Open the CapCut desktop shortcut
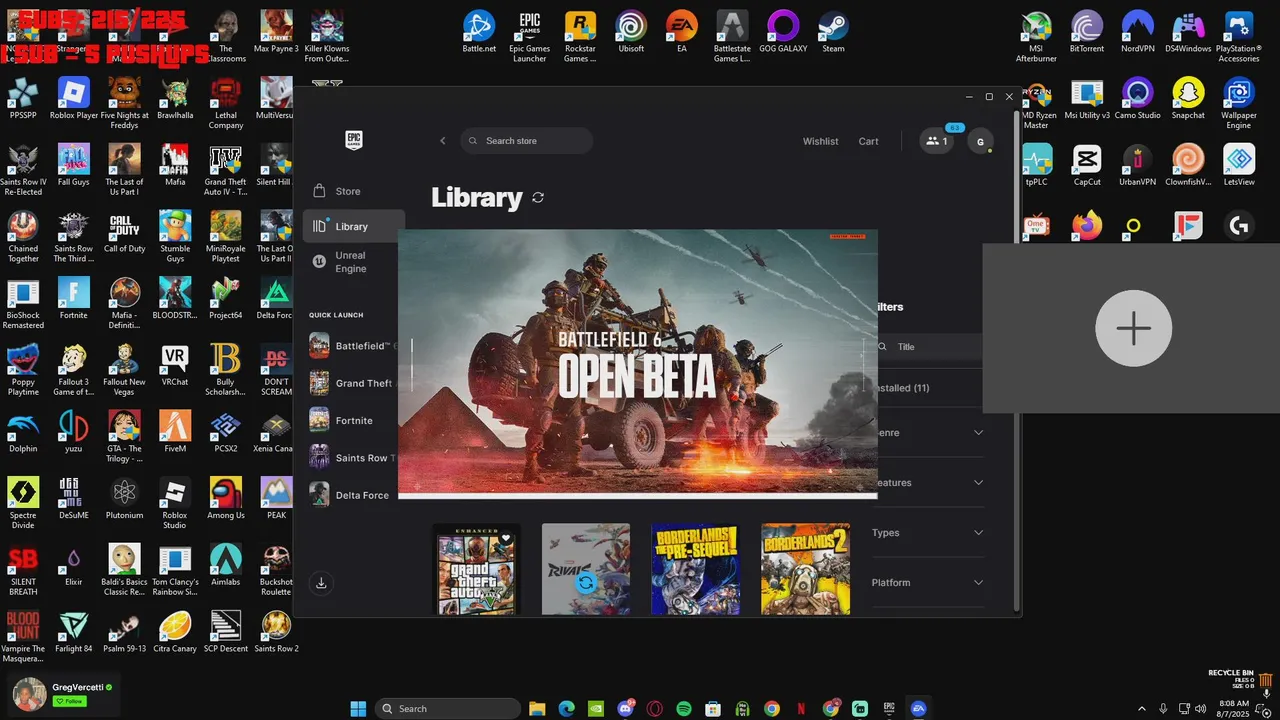 tap(1087, 167)
